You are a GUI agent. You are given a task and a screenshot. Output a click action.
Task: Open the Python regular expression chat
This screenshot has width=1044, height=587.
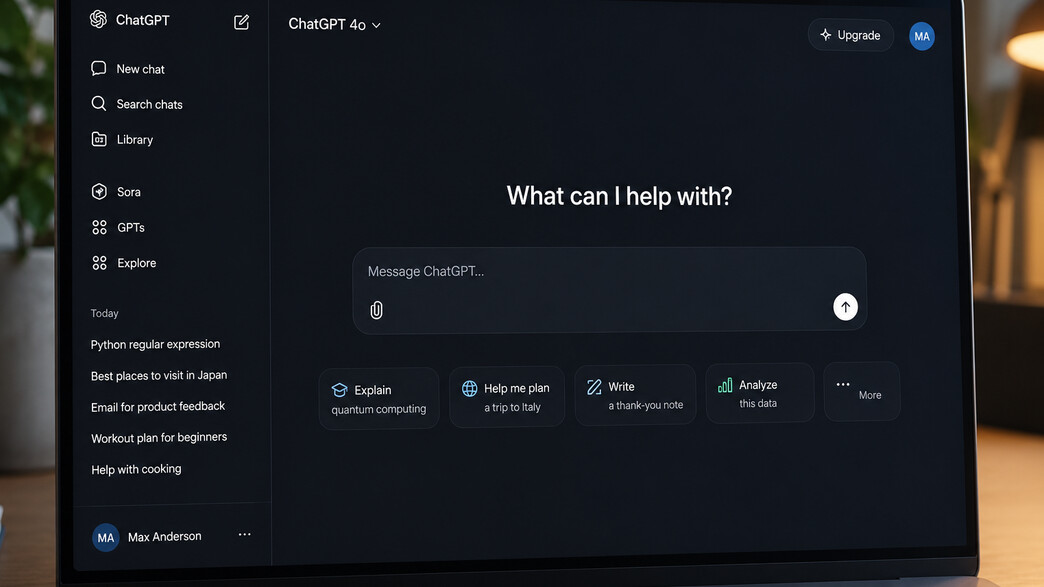(155, 344)
